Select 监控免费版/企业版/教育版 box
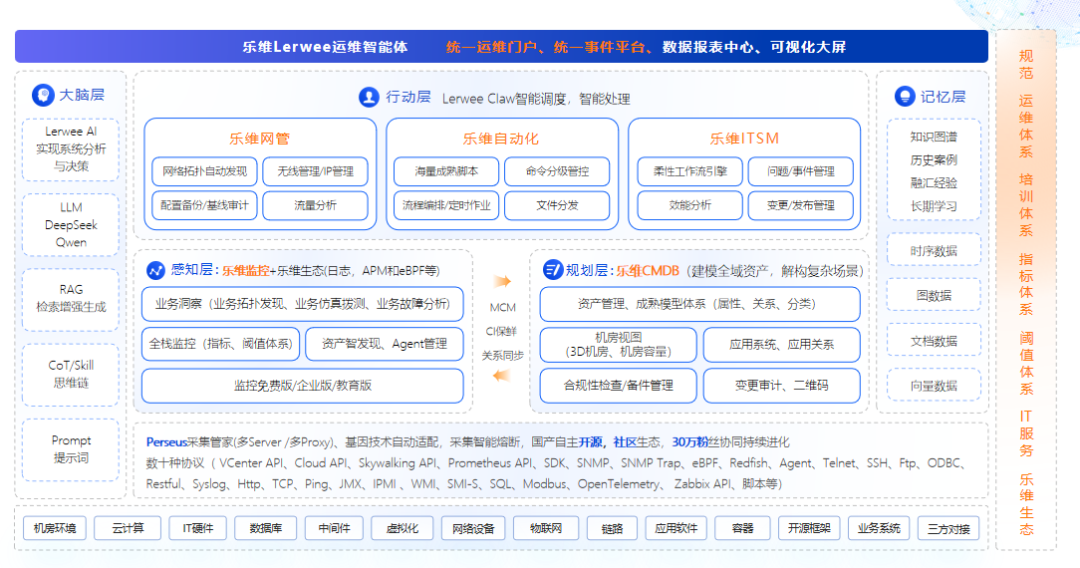This screenshot has width=1080, height=568. coord(302,386)
